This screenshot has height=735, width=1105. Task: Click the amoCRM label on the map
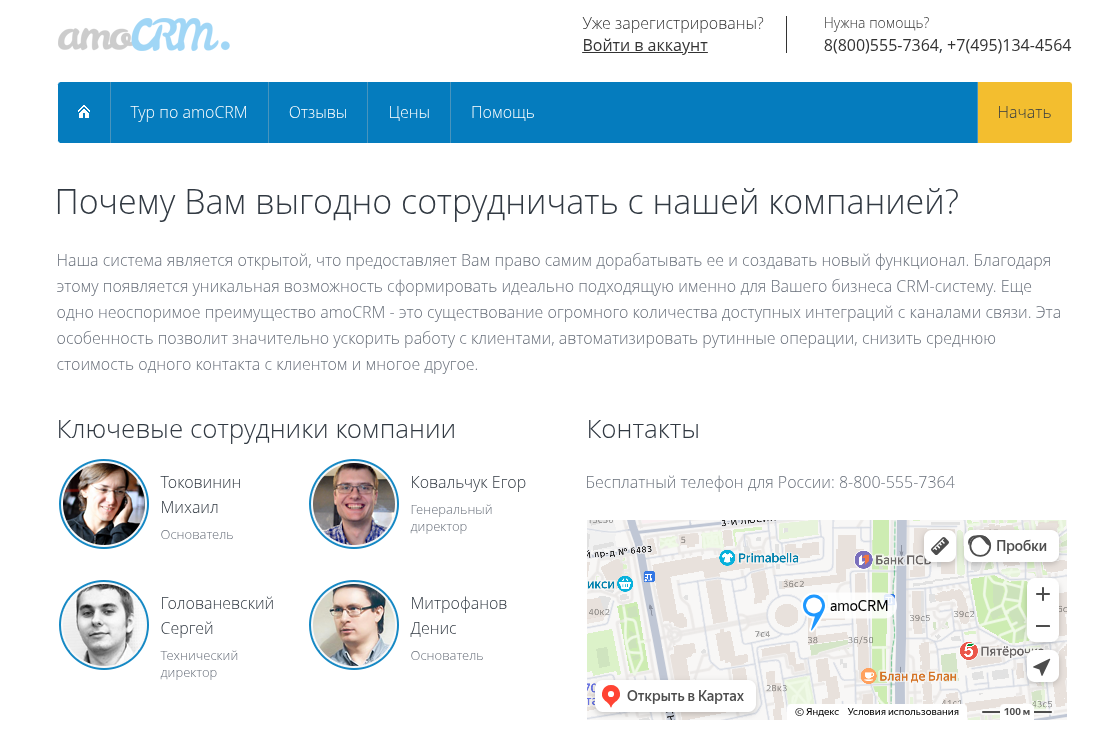[x=858, y=605]
